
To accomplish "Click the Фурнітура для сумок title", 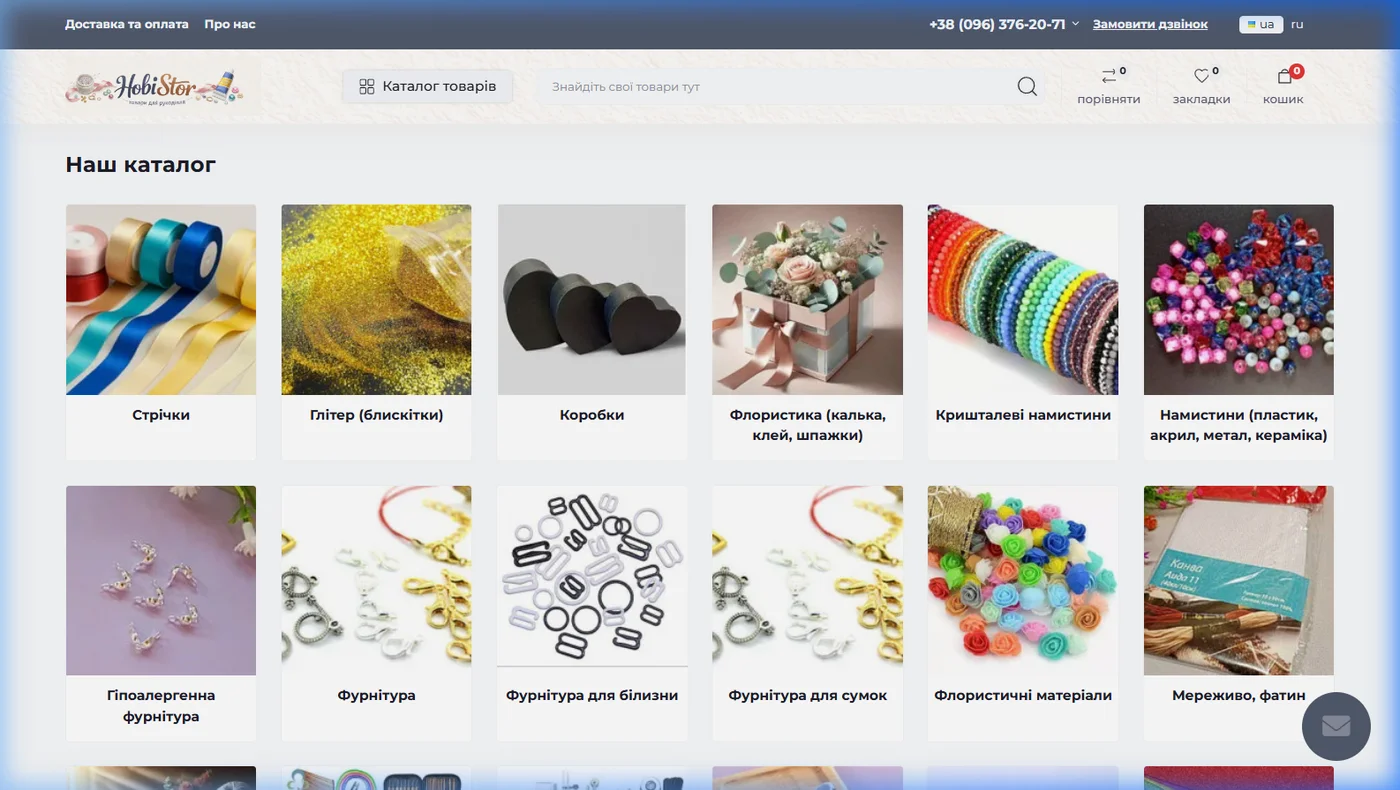I will coord(808,695).
